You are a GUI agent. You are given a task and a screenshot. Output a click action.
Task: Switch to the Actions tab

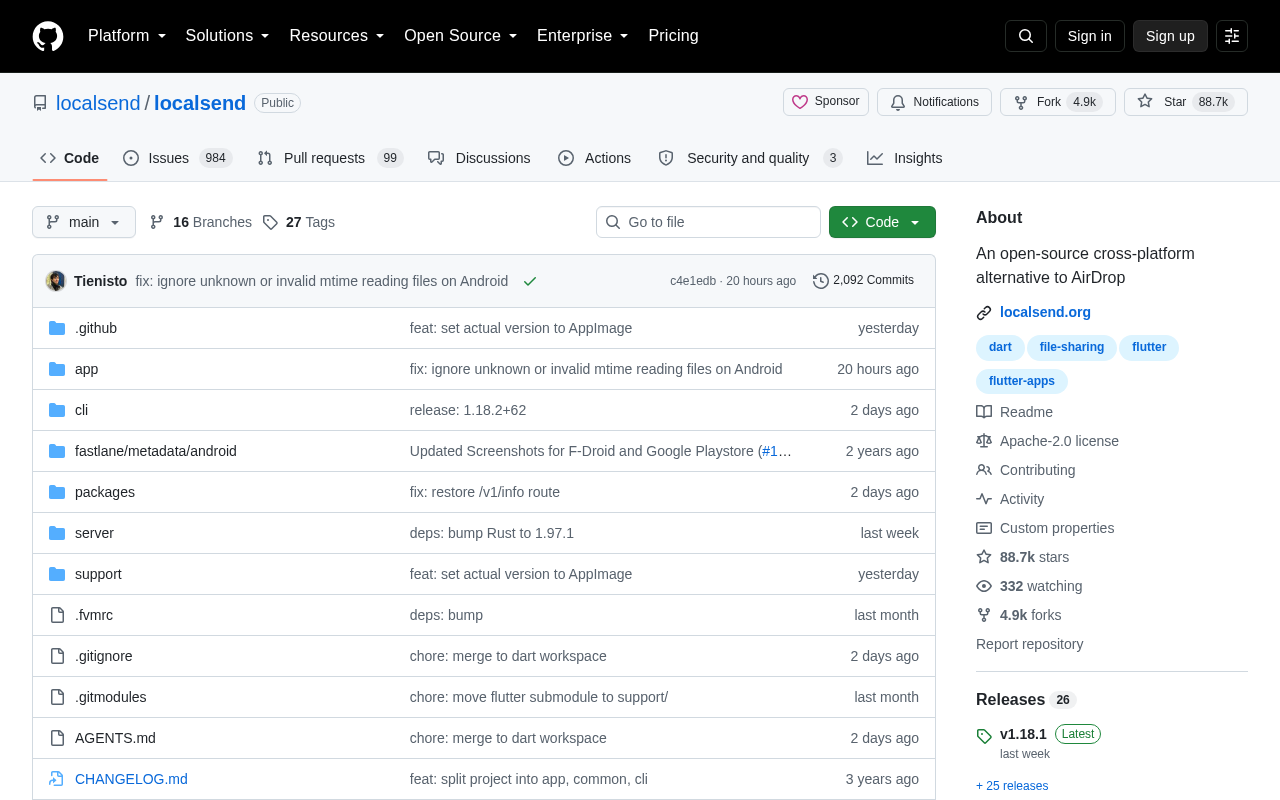point(594,158)
